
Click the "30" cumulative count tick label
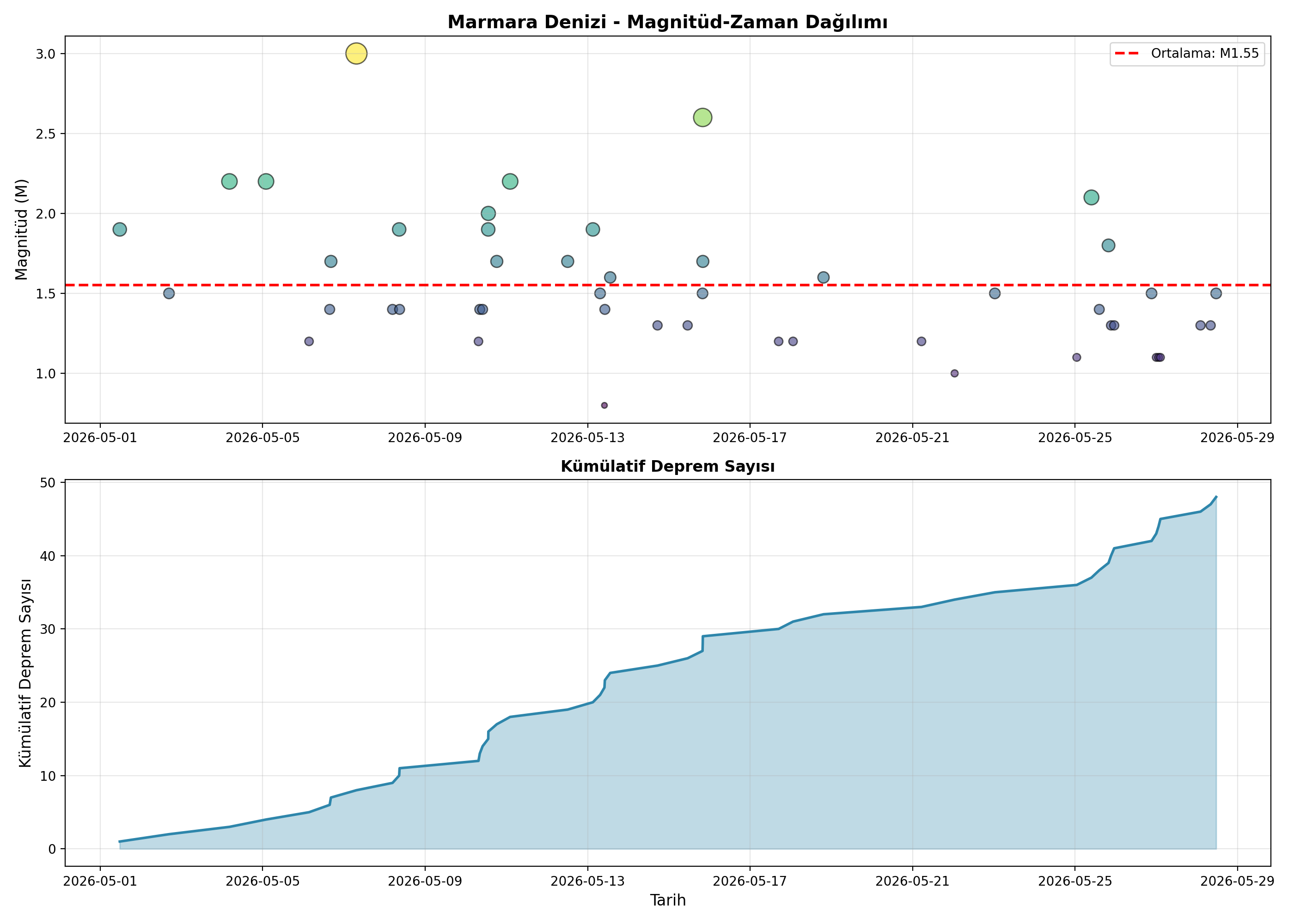point(49,629)
